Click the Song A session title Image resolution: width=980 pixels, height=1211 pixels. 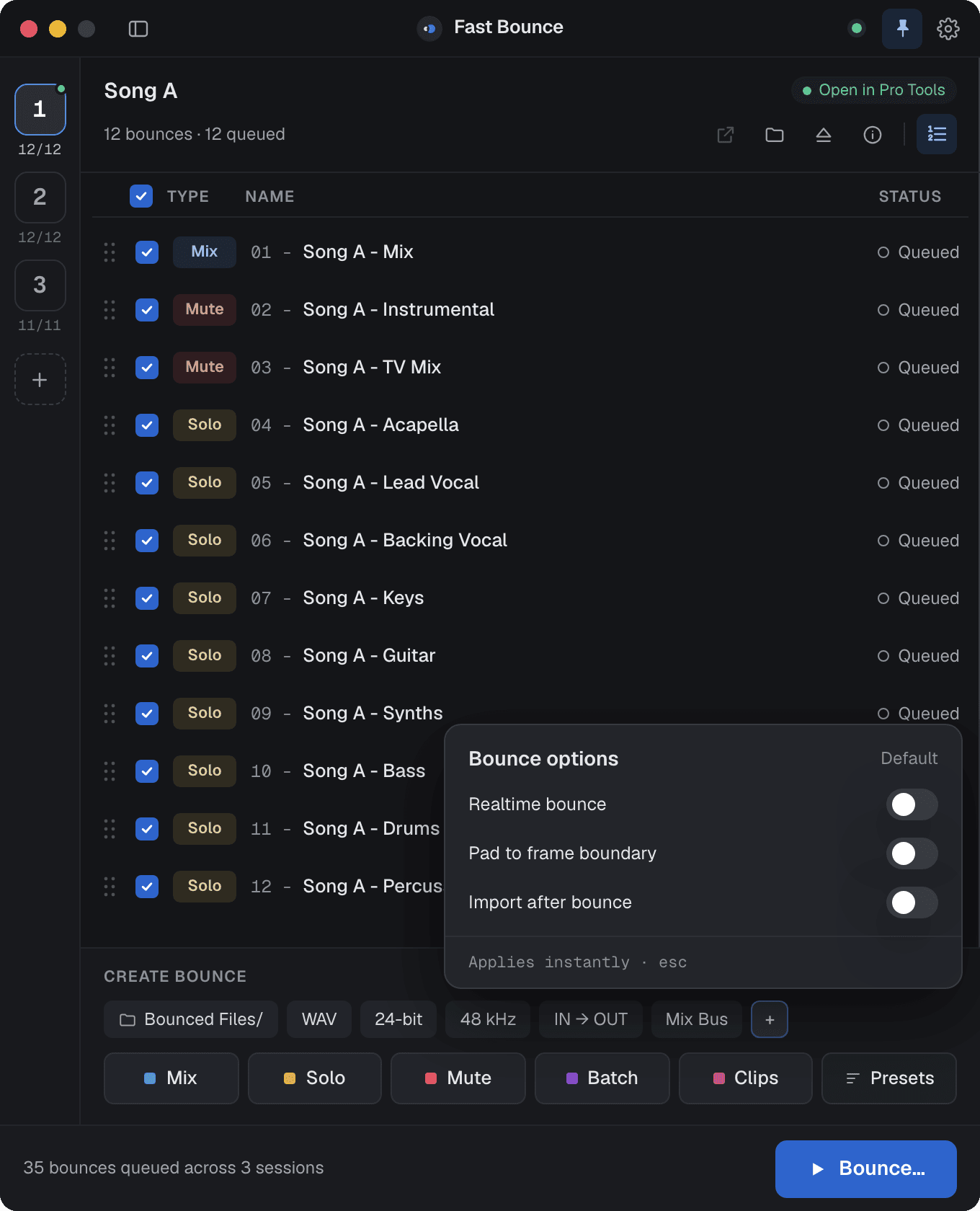coord(141,91)
